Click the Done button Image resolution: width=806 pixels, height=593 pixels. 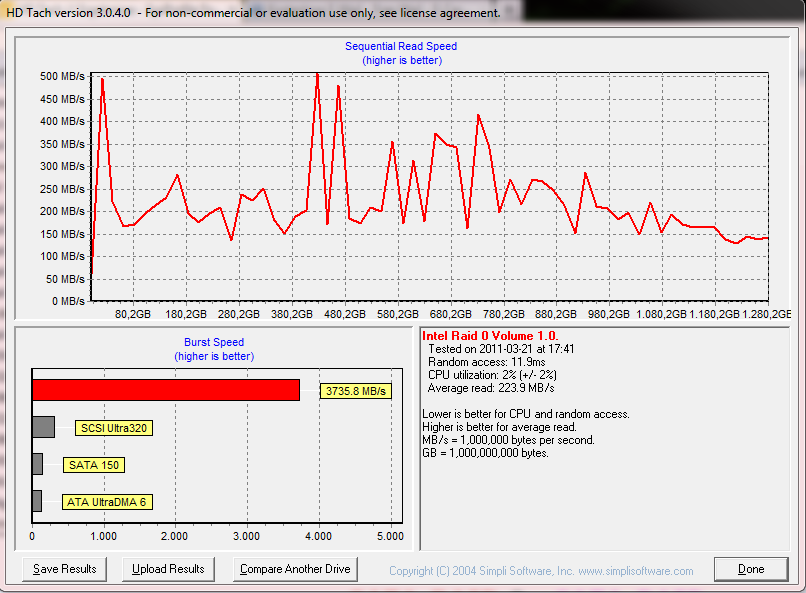(x=751, y=569)
